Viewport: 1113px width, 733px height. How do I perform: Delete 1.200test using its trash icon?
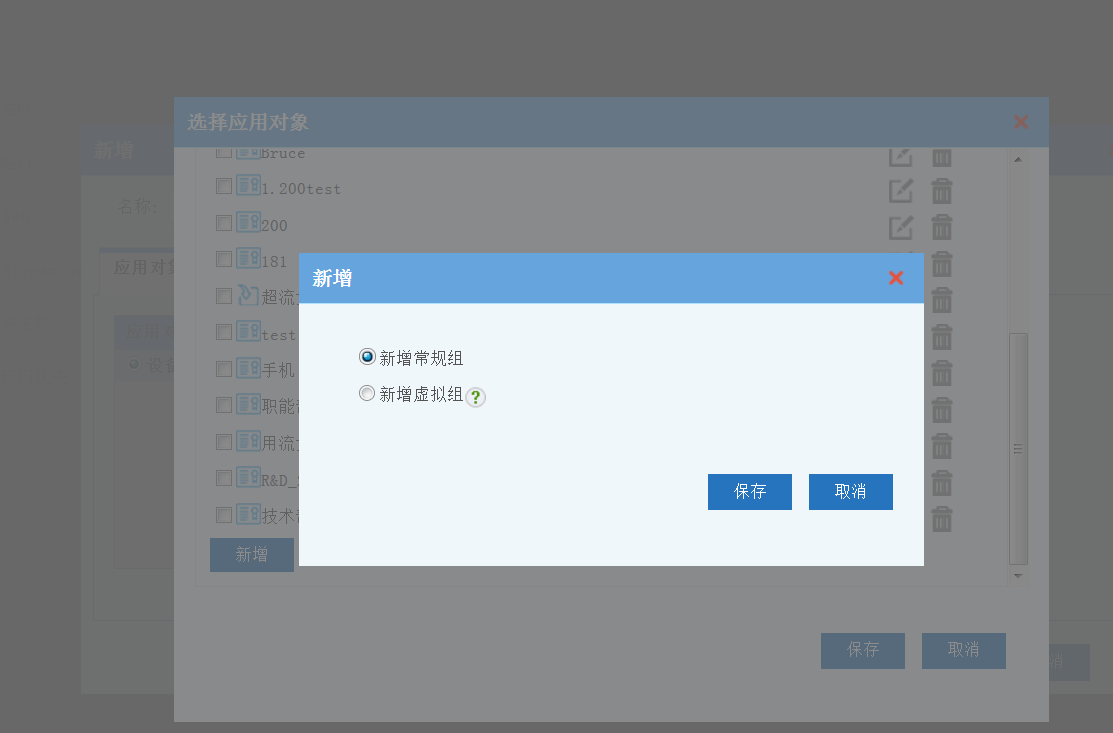tap(942, 190)
